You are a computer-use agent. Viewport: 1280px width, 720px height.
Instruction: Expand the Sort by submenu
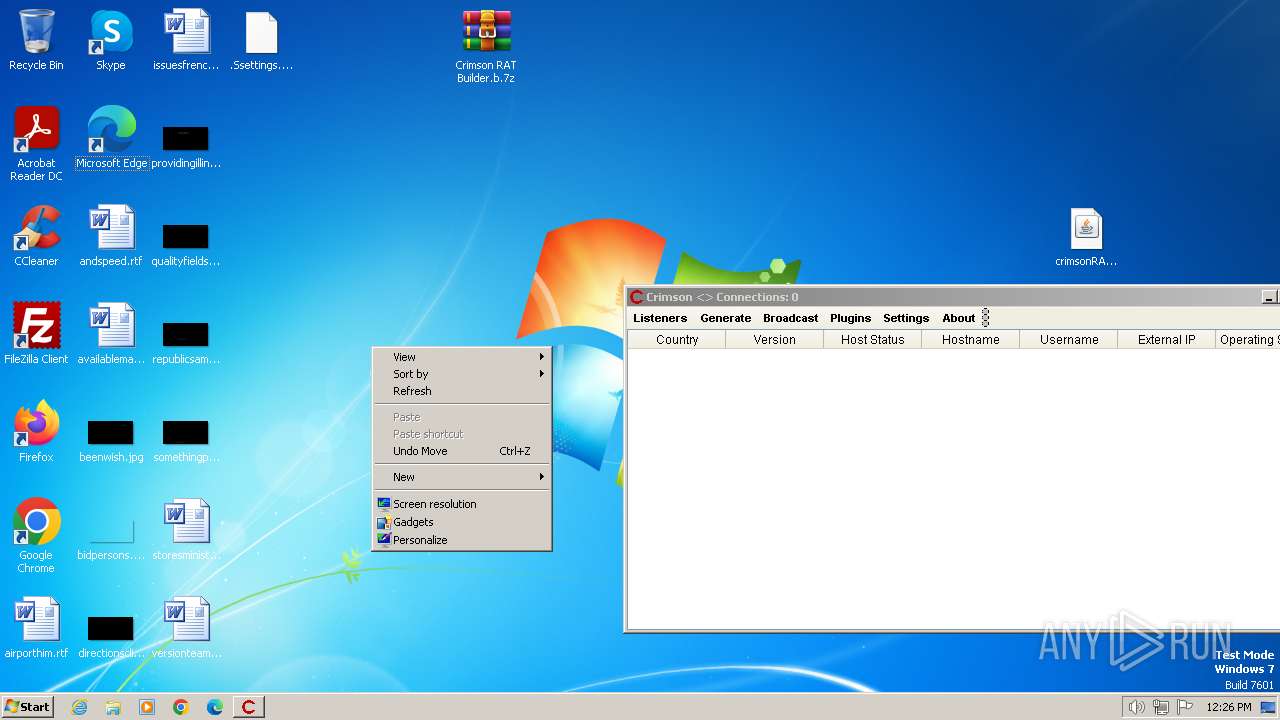point(461,374)
